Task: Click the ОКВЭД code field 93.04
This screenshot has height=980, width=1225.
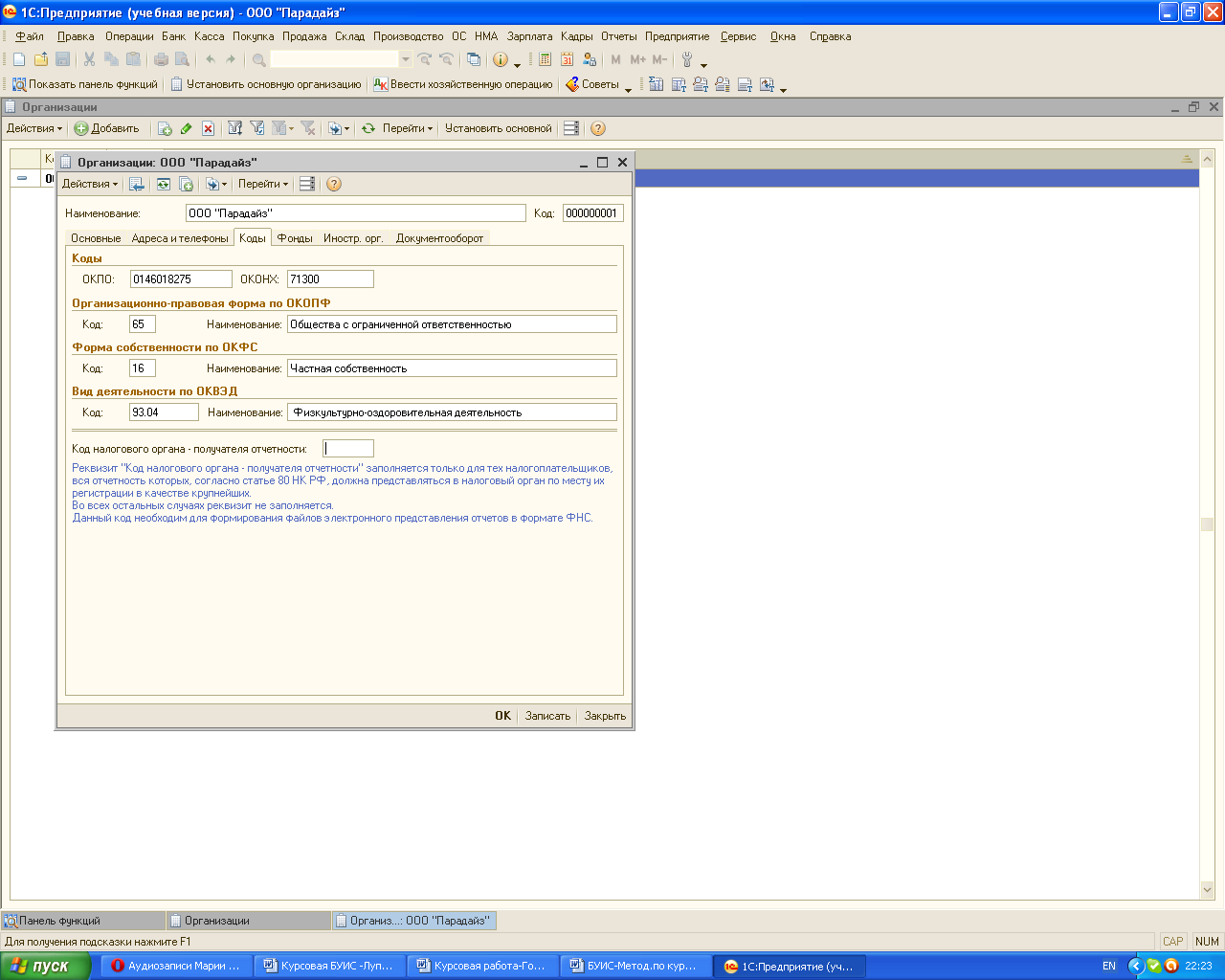Action: (164, 412)
